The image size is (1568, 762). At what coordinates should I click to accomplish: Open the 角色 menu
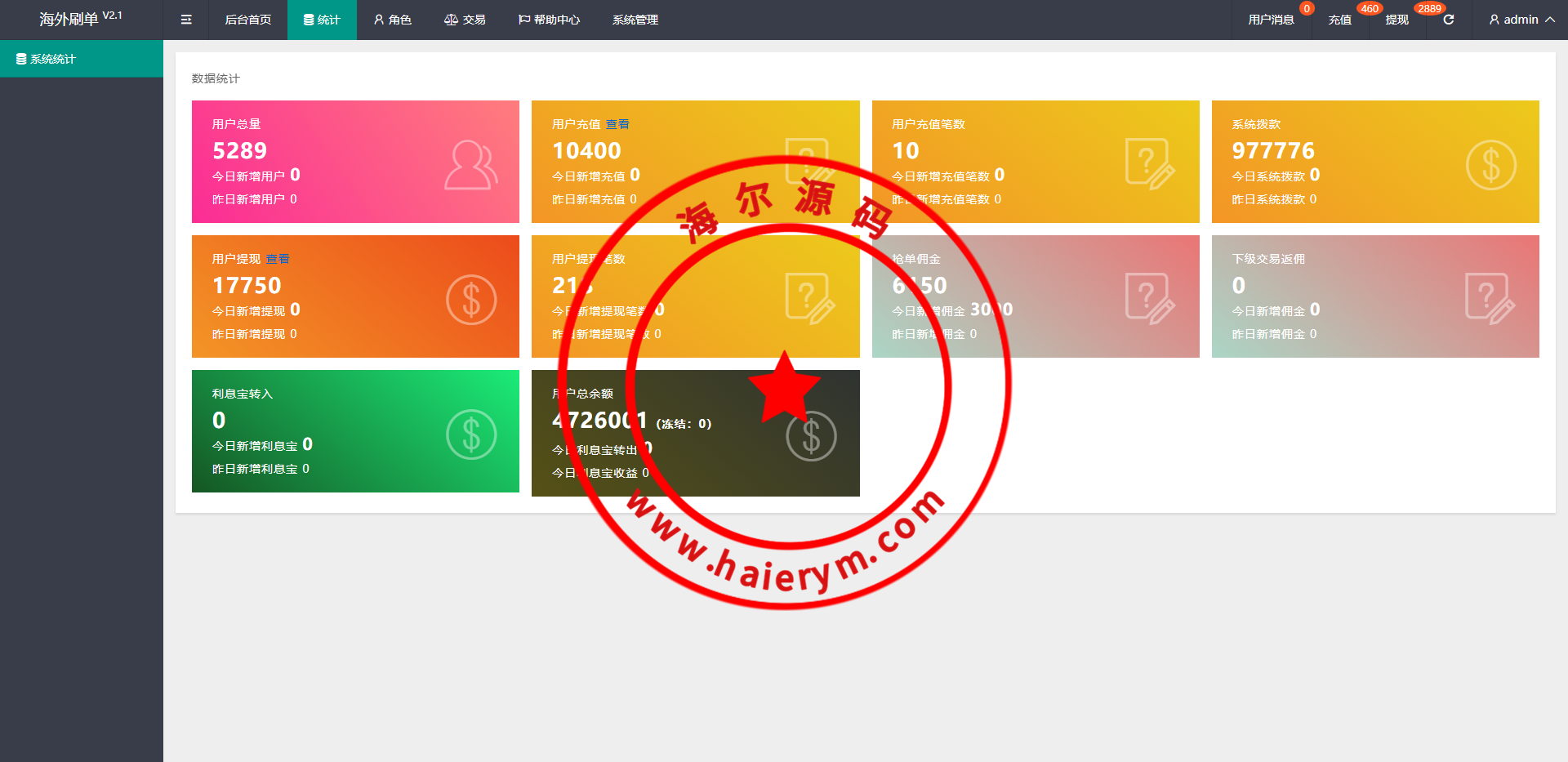[x=393, y=20]
